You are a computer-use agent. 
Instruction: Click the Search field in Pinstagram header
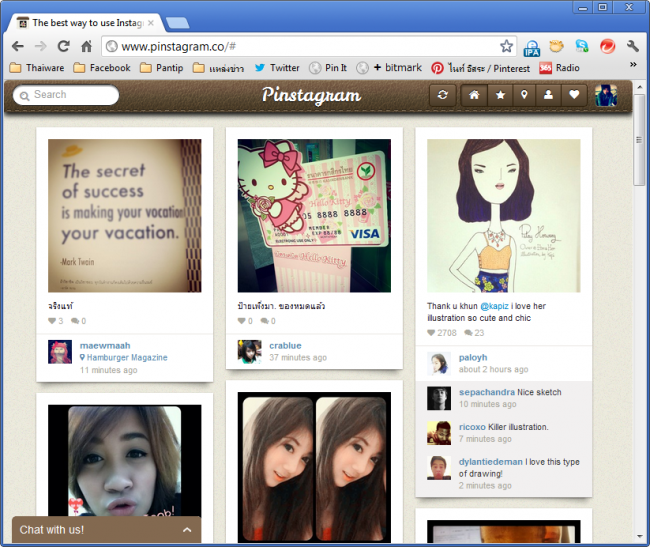(x=66, y=95)
